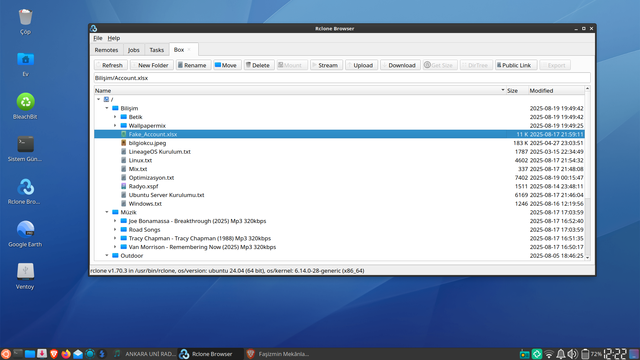Open the Help menu

(113, 38)
